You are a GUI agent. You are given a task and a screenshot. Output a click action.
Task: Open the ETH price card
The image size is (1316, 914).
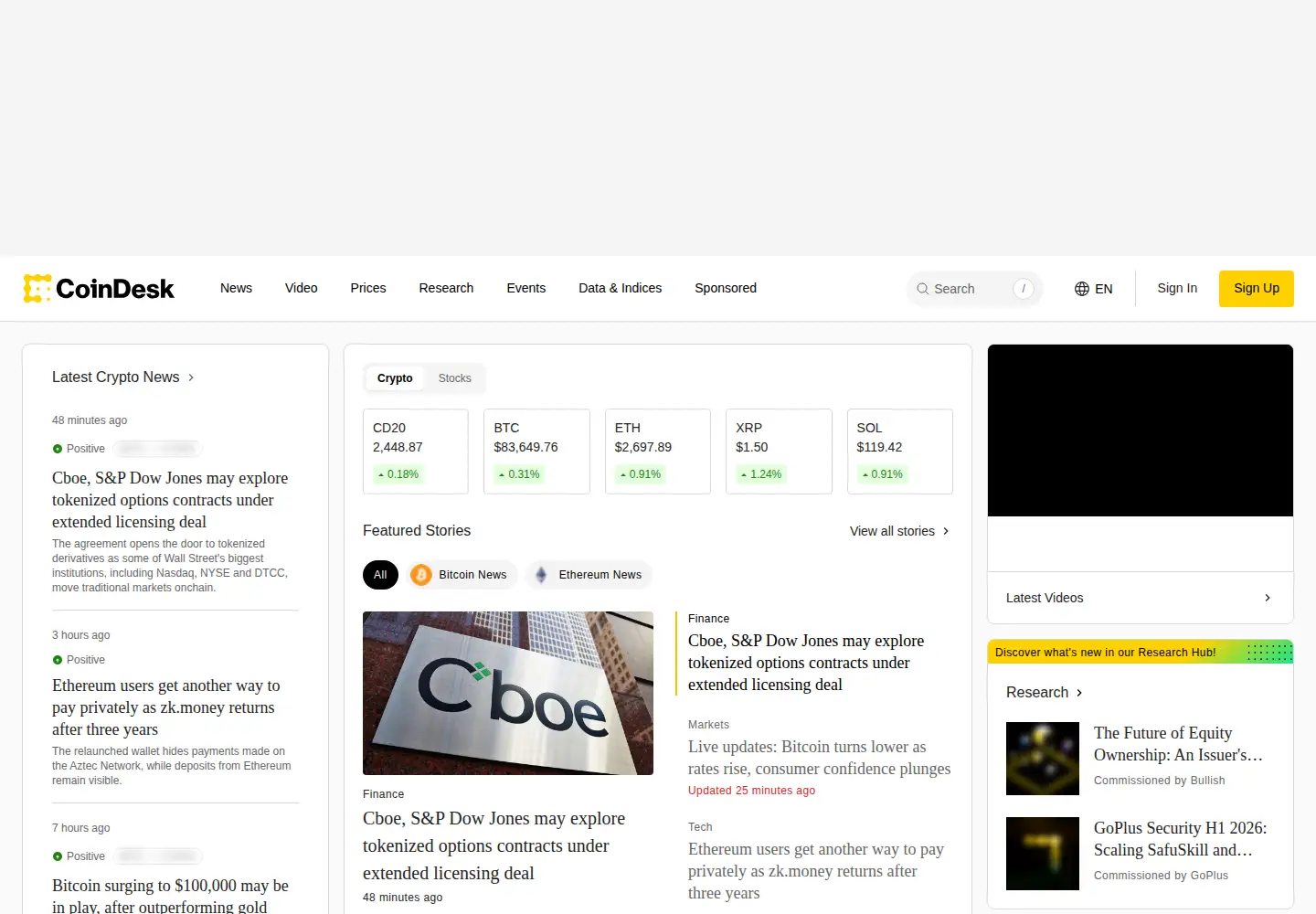658,452
